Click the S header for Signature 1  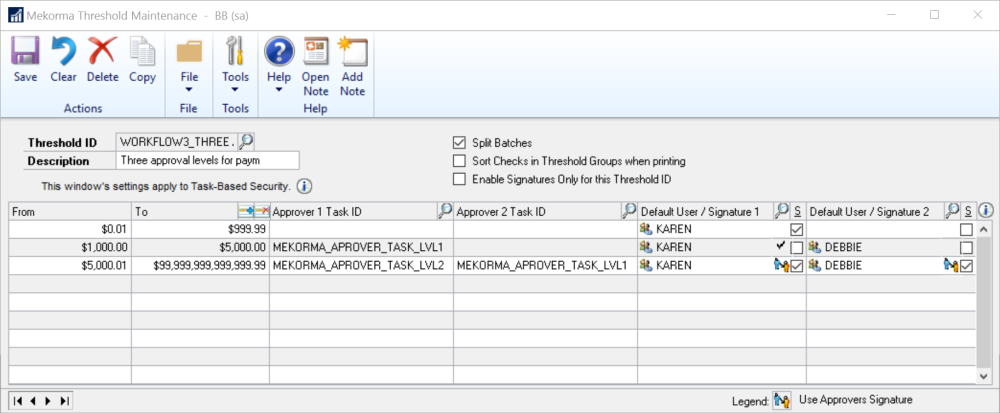coord(797,211)
